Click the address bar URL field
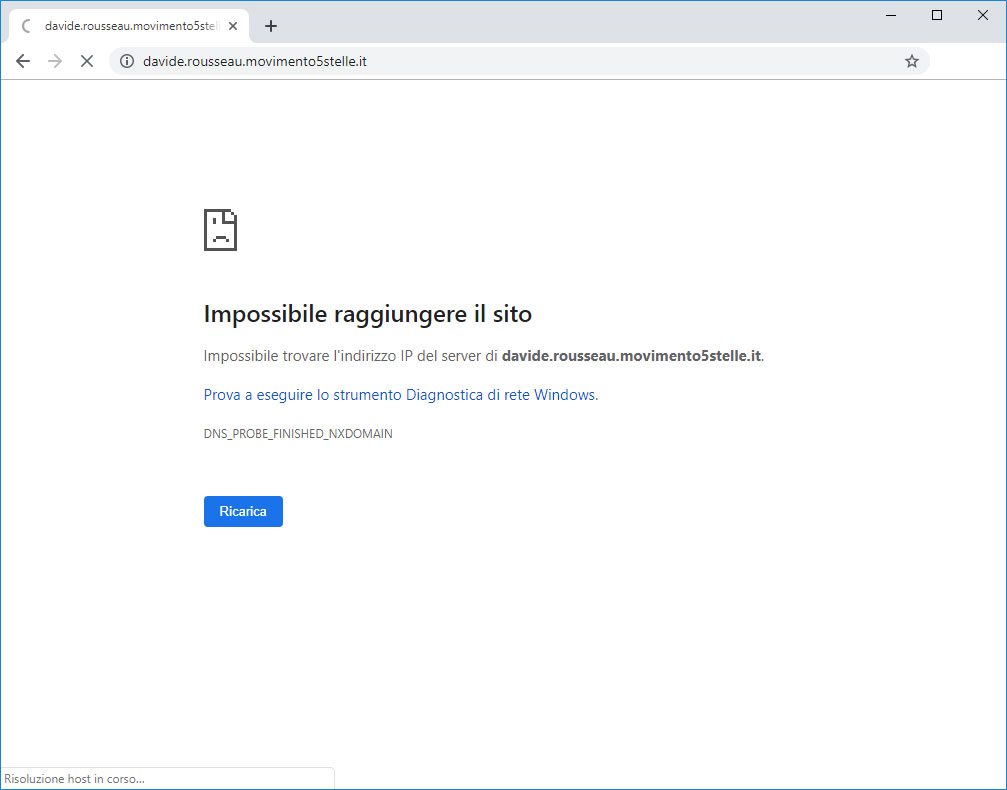This screenshot has height=790, width=1007. [519, 61]
